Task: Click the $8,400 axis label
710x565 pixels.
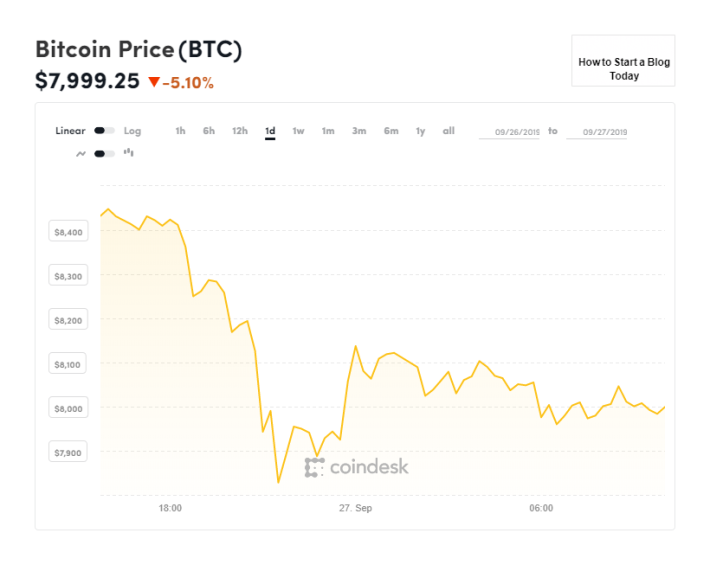Action: pyautogui.click(x=68, y=231)
